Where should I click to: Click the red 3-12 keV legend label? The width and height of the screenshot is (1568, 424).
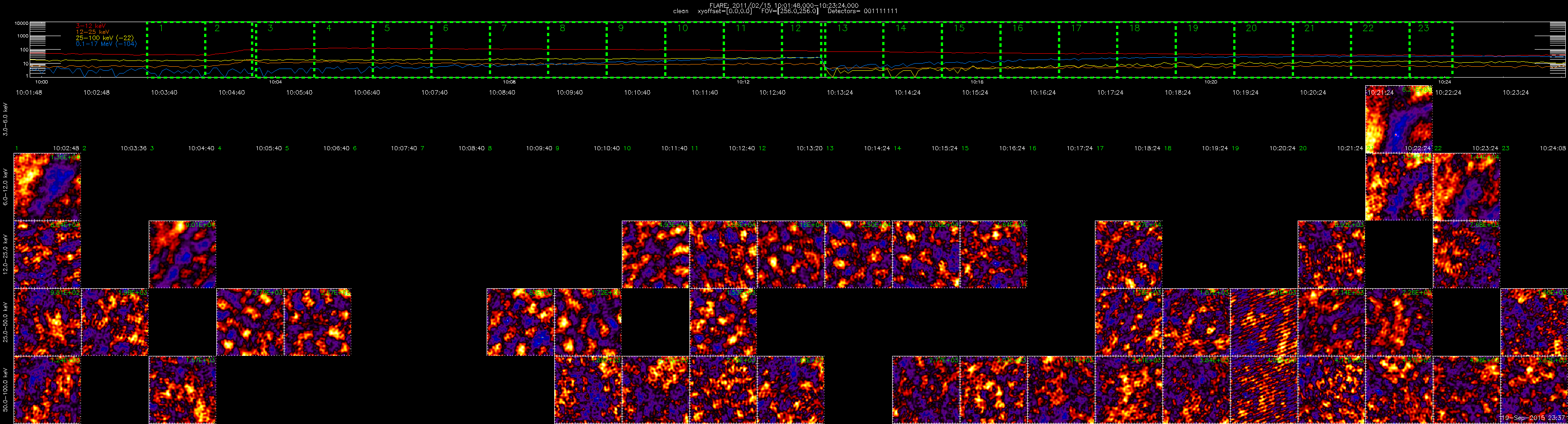91,26
